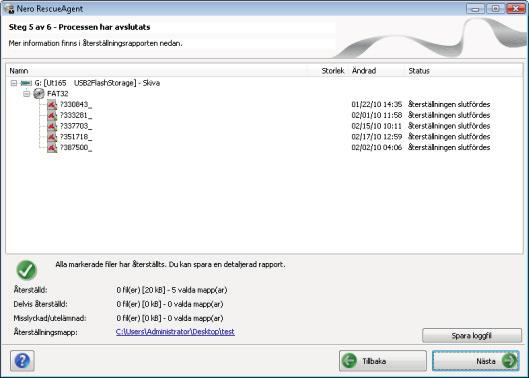The height and width of the screenshot is (378, 529).
Task: Select the ?351718_ entry
Action: (76, 137)
